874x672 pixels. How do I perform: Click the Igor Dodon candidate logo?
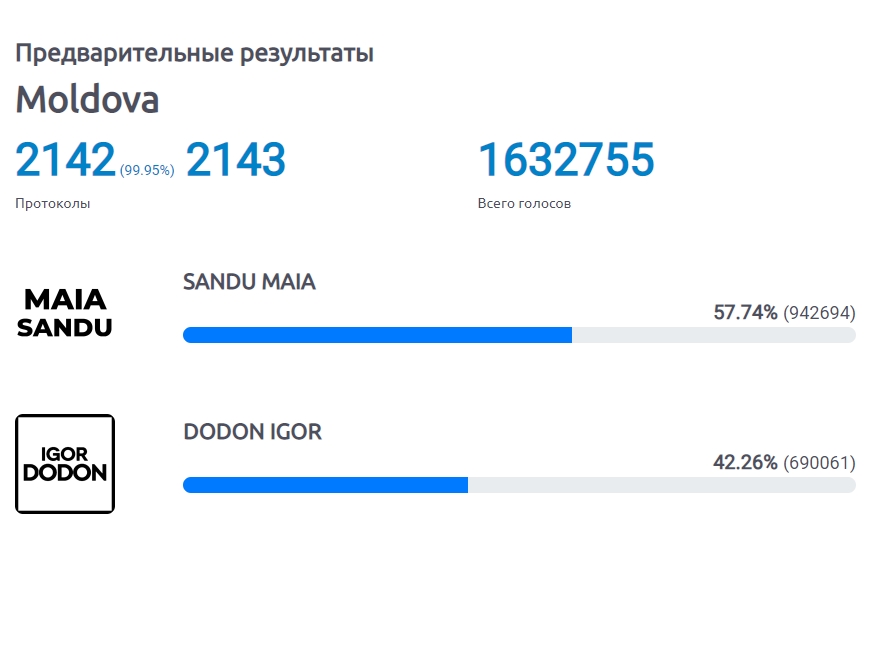(65, 464)
